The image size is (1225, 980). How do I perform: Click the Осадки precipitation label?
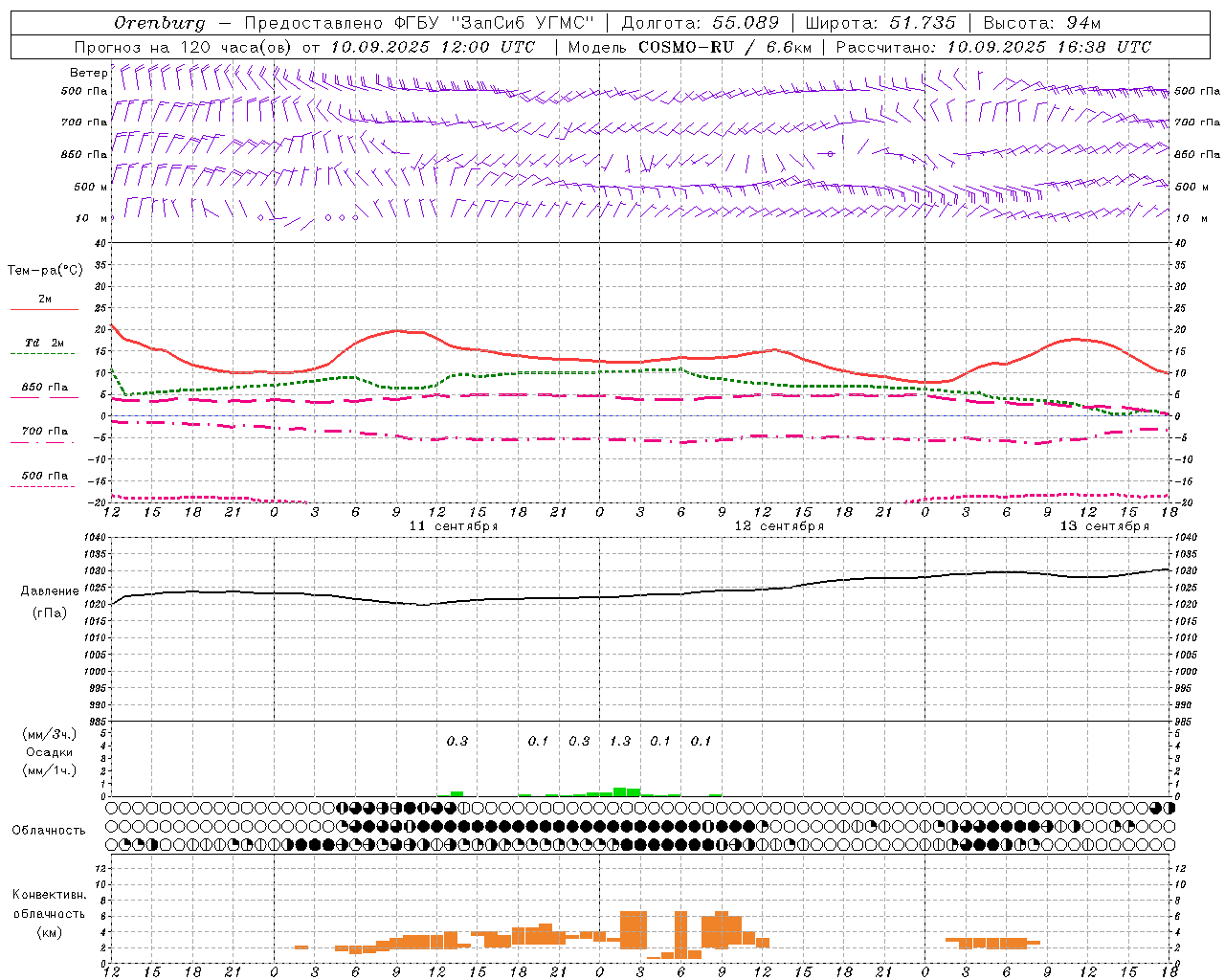(49, 752)
